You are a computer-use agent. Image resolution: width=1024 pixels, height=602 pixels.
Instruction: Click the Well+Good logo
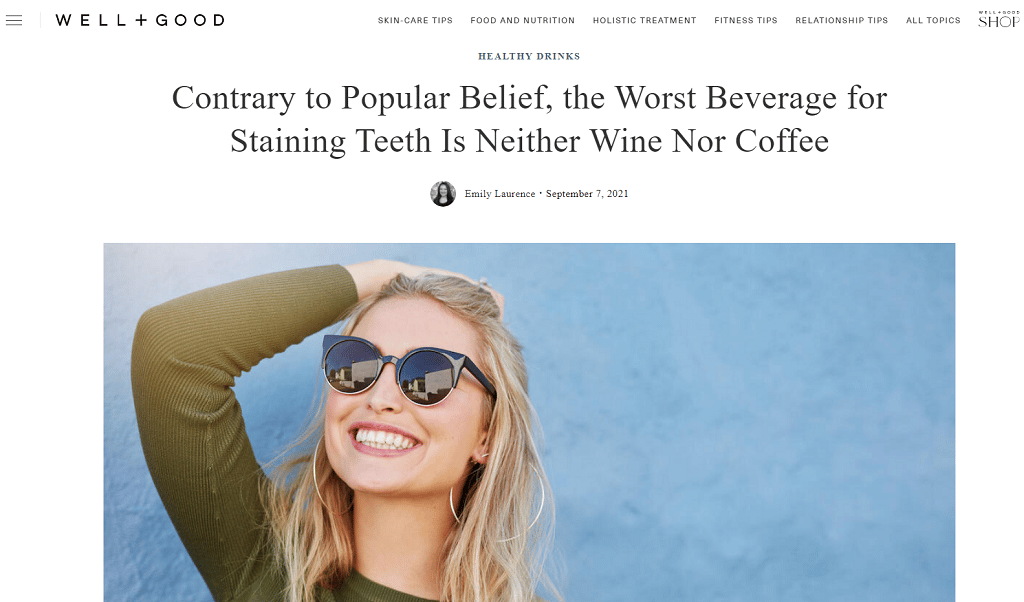140,20
